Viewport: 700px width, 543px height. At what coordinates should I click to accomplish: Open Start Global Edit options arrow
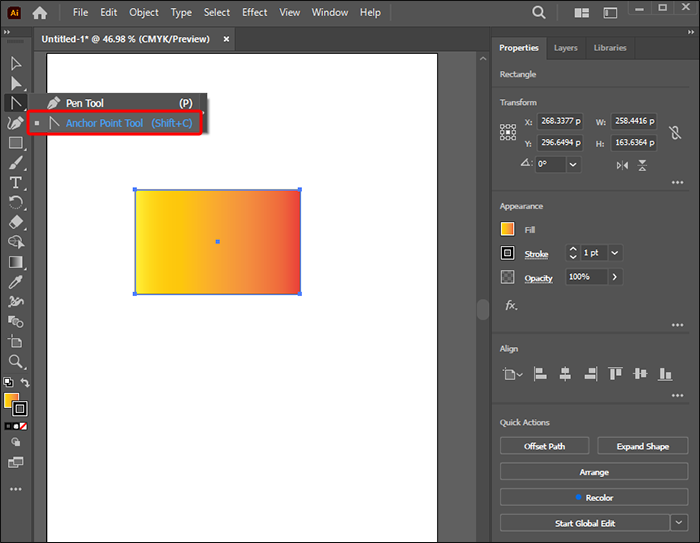click(x=680, y=523)
